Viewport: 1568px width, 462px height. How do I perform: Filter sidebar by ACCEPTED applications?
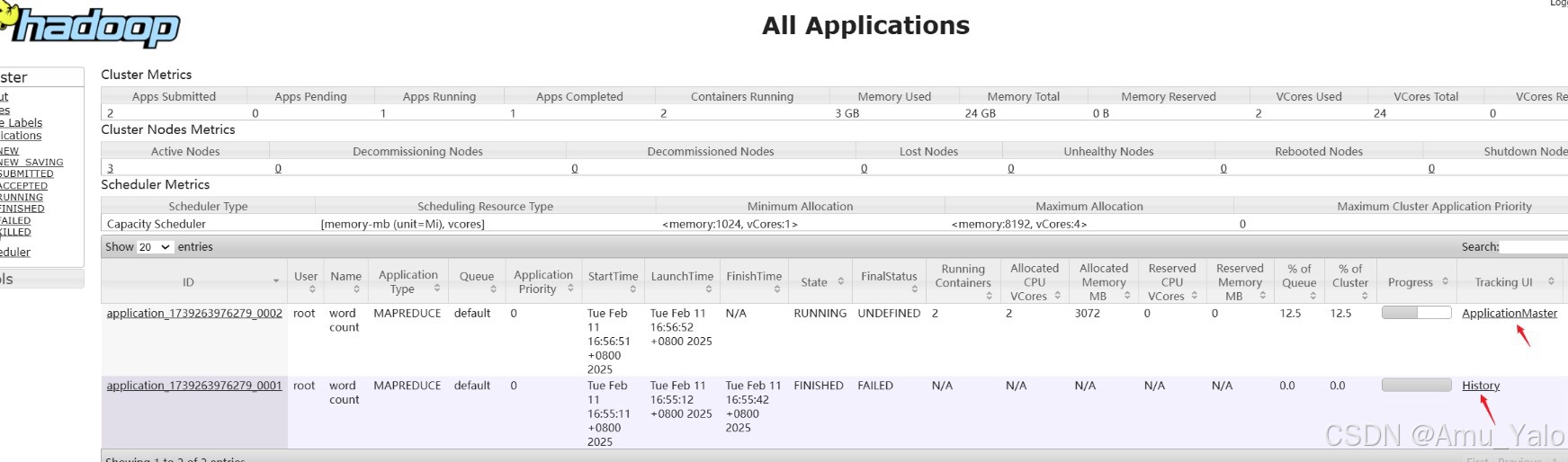pyautogui.click(x=23, y=185)
